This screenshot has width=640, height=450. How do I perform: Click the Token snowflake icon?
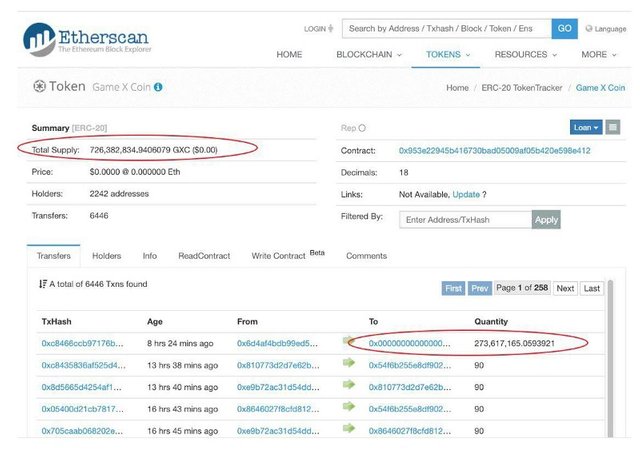39,86
